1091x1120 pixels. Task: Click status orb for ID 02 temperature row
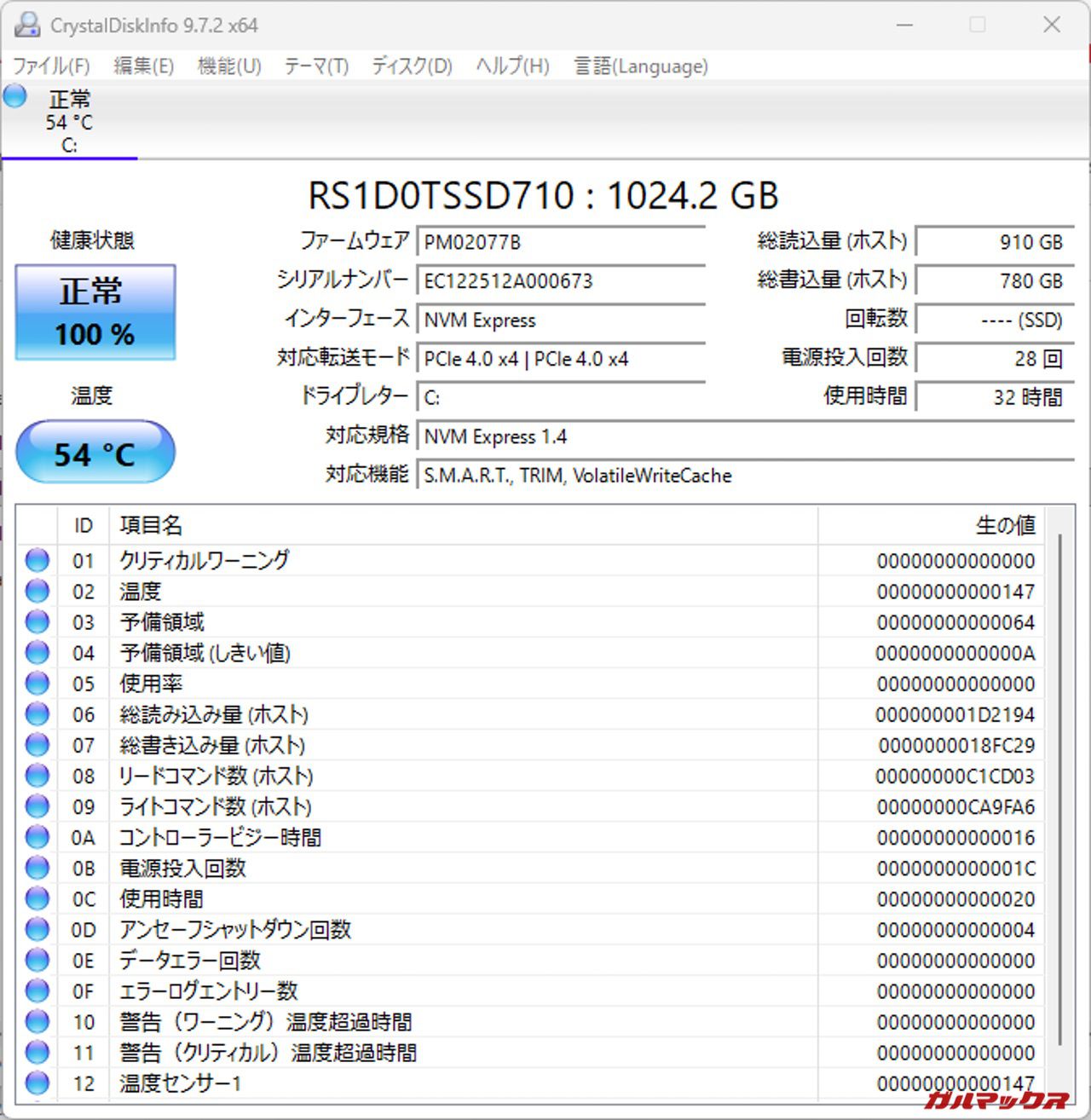pyautogui.click(x=38, y=592)
